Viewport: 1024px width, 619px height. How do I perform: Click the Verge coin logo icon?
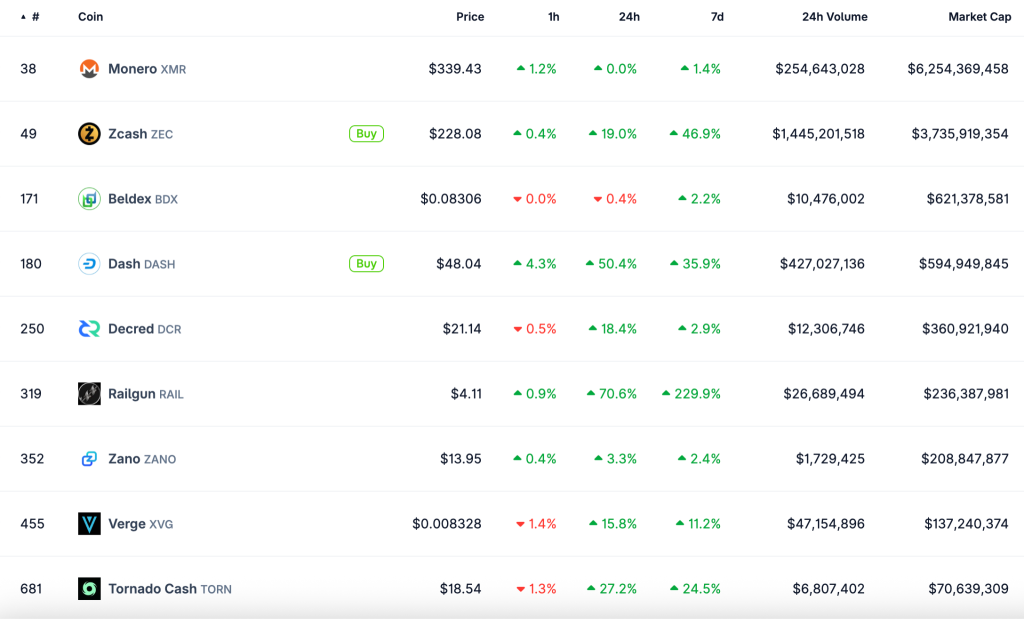(x=89, y=524)
